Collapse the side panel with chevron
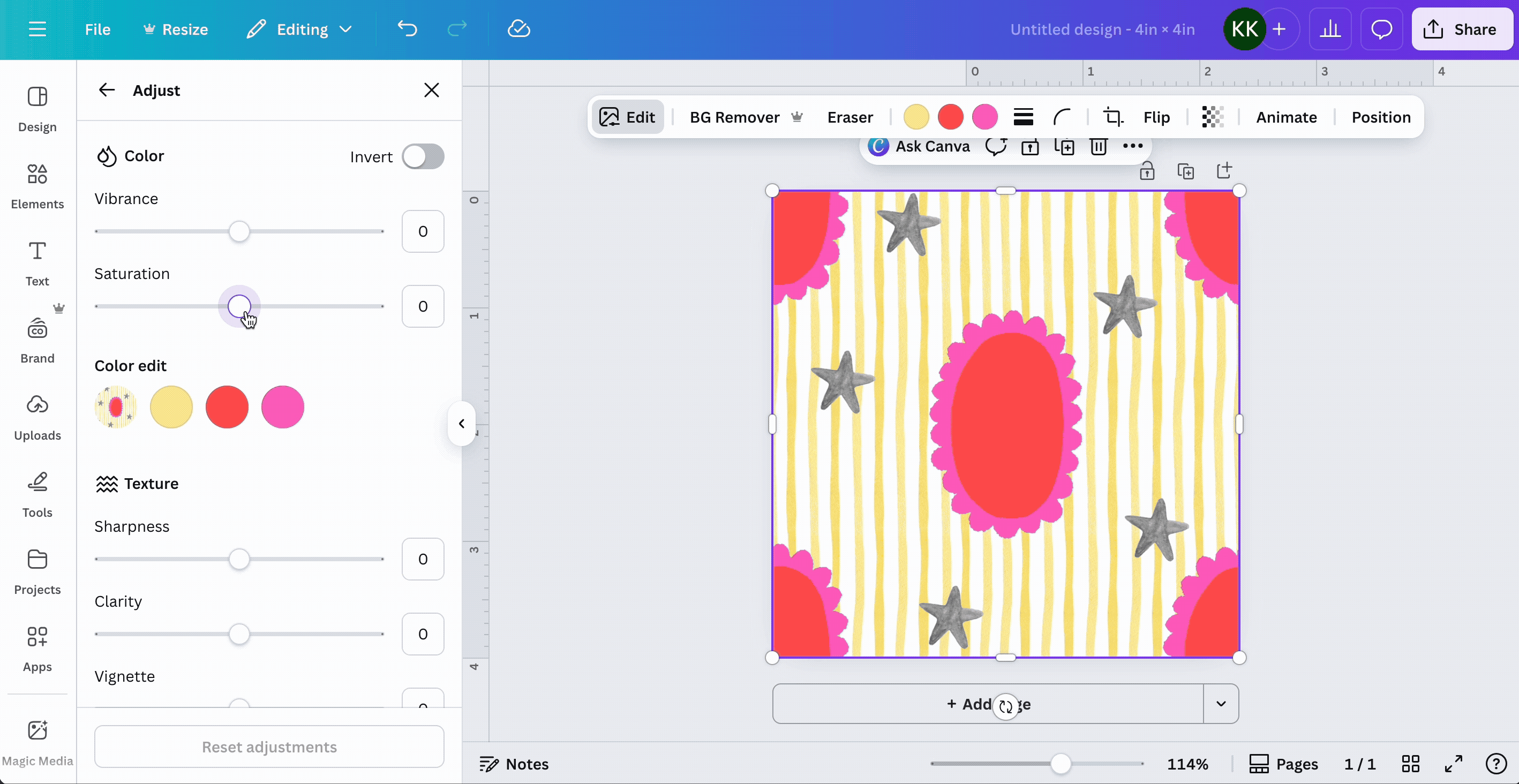 462,423
